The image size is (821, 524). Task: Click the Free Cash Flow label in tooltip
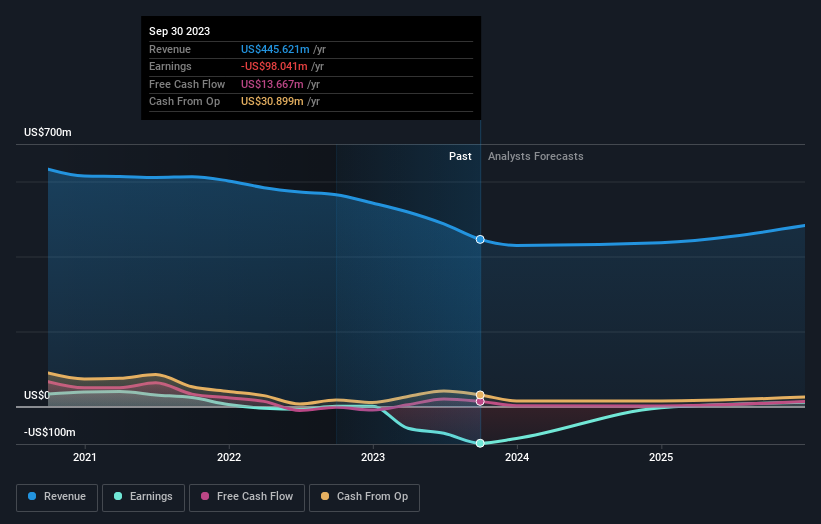pyautogui.click(x=187, y=84)
